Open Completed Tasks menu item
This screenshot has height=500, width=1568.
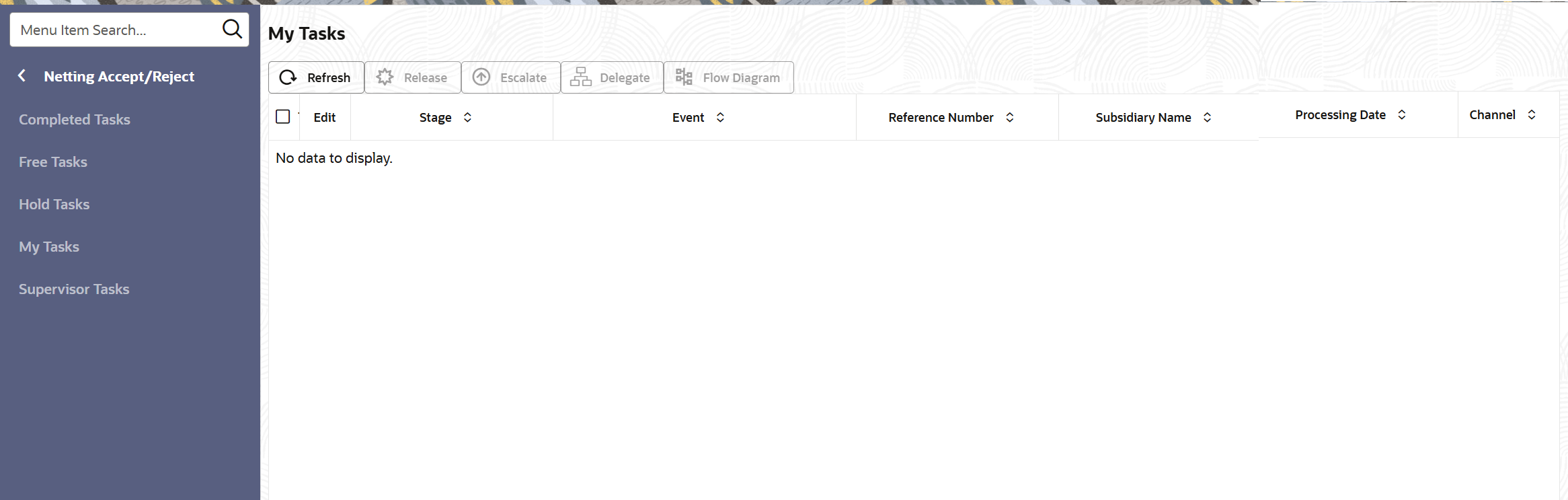(75, 119)
